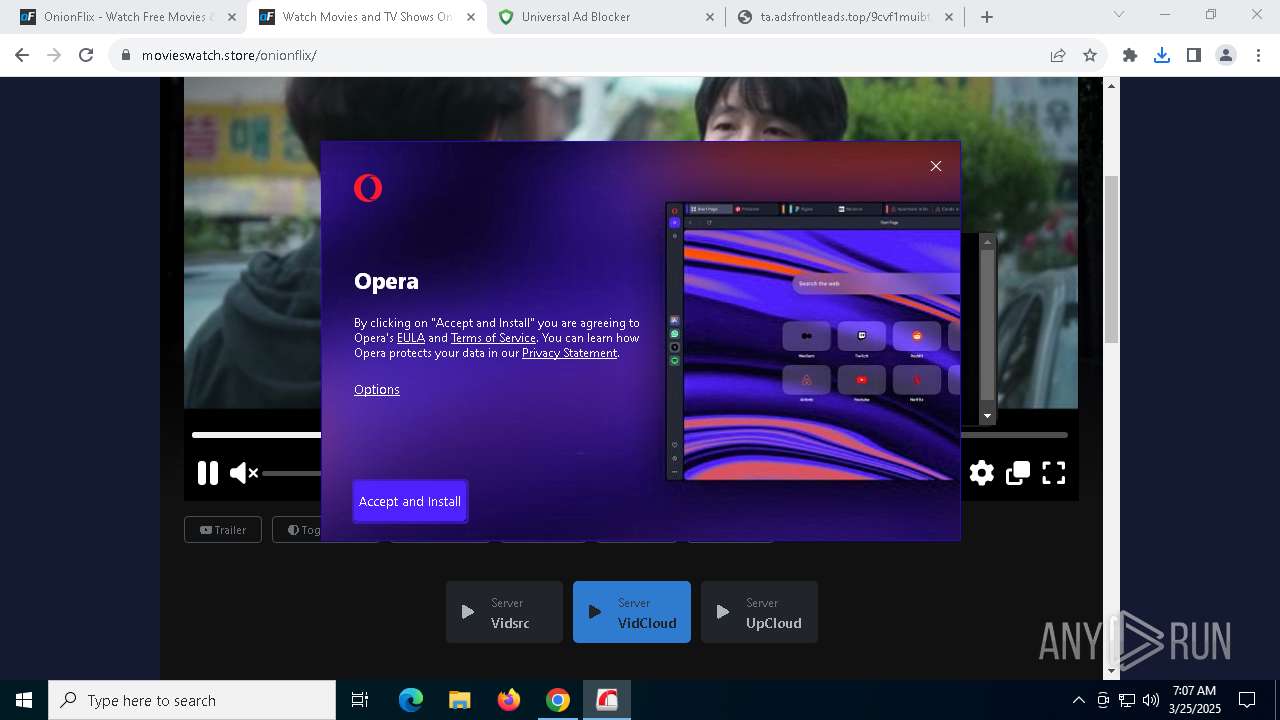Open the video player settings gear
This screenshot has height=720, width=1280.
(982, 473)
